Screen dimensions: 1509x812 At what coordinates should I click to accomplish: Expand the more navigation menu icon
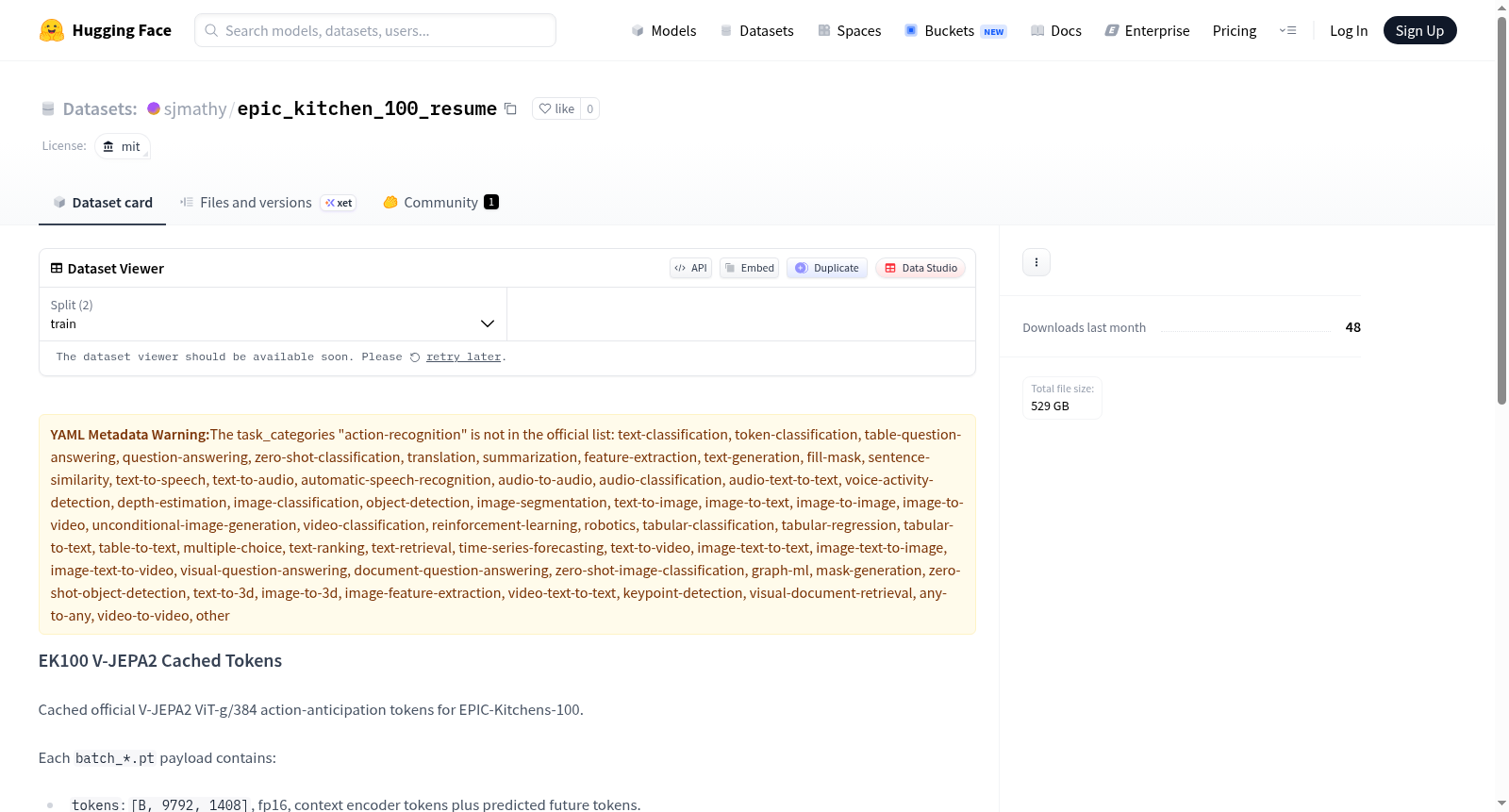[x=1287, y=30]
